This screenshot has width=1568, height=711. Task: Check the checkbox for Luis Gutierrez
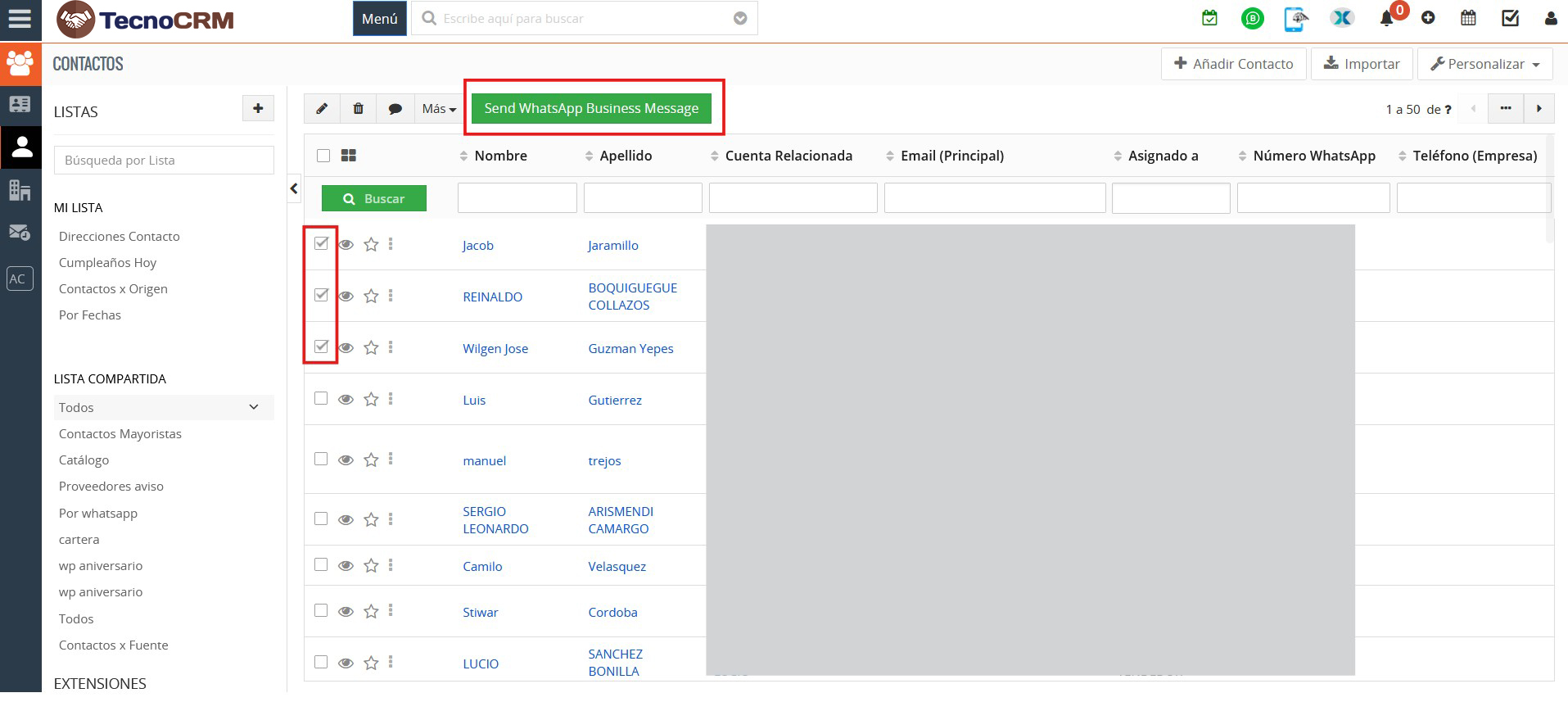coord(321,398)
